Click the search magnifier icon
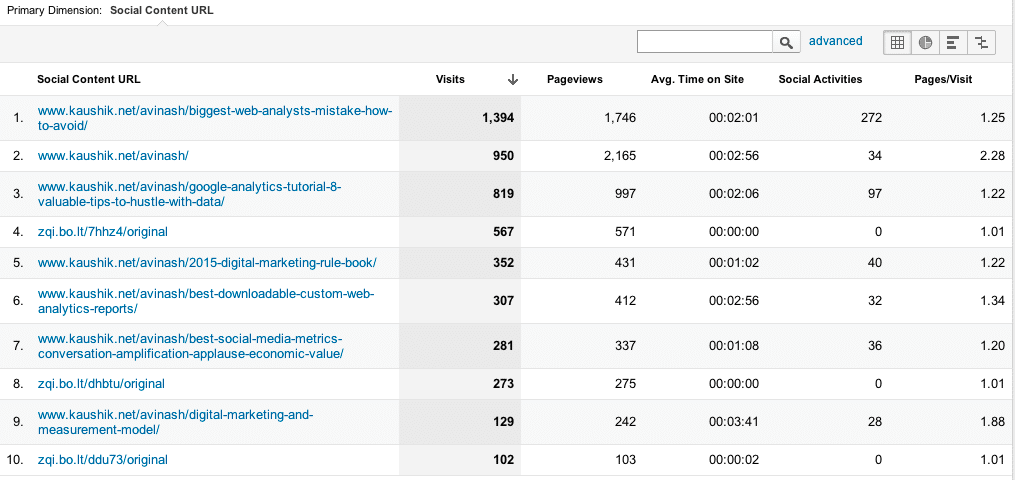The height and width of the screenshot is (480, 1015). tap(786, 42)
